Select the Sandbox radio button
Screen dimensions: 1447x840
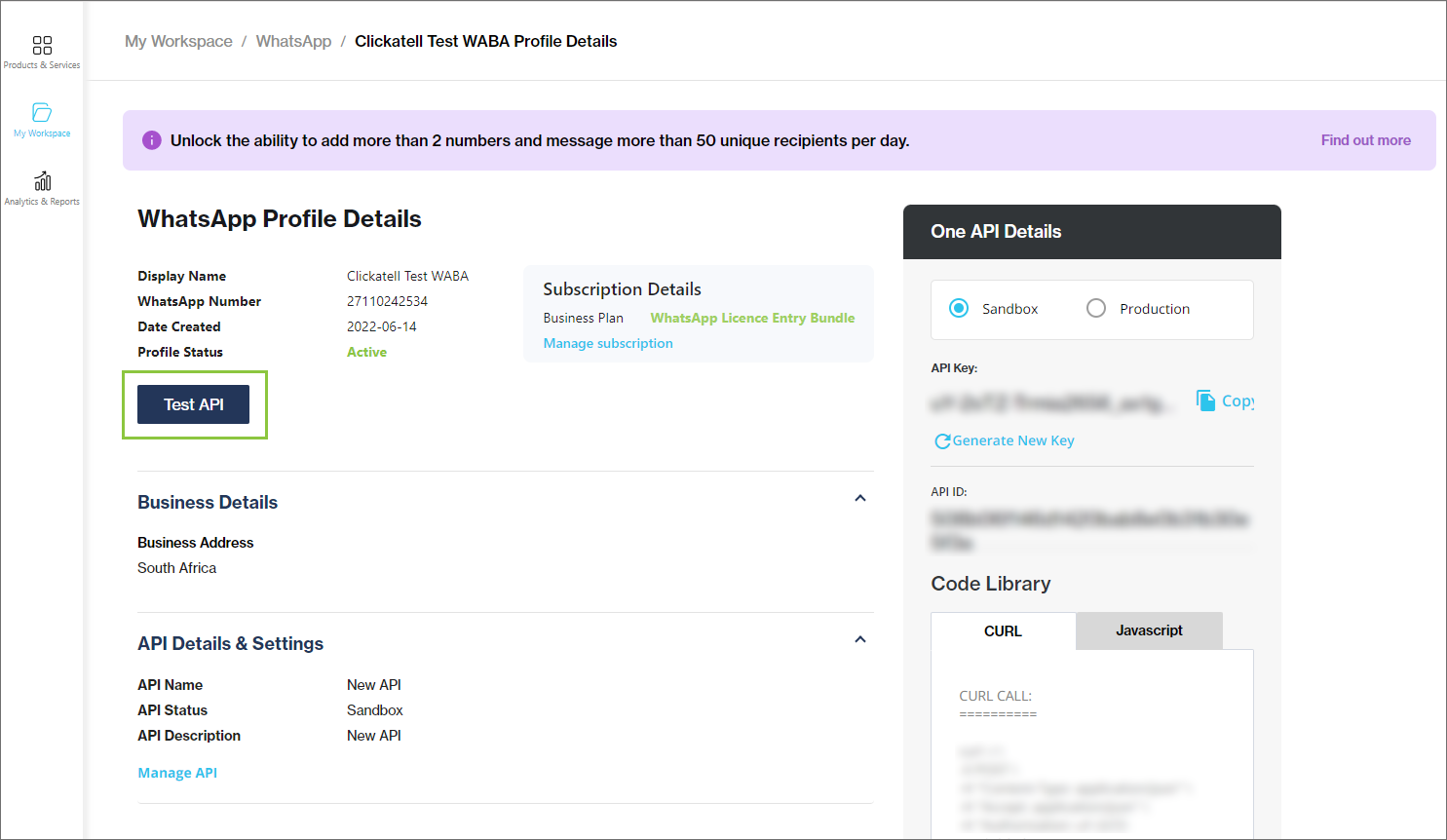click(959, 308)
